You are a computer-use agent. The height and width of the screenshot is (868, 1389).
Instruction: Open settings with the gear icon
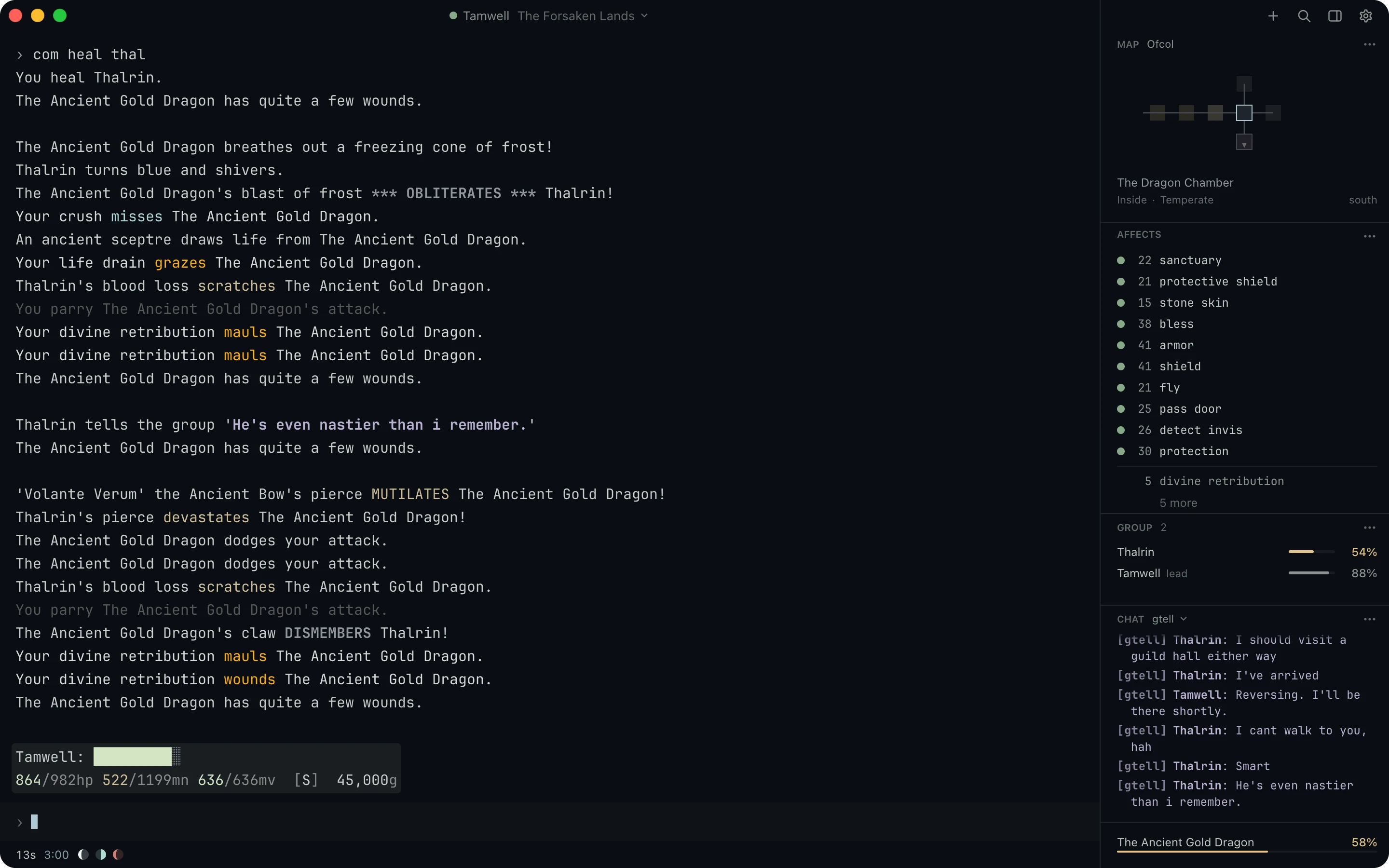[1365, 16]
